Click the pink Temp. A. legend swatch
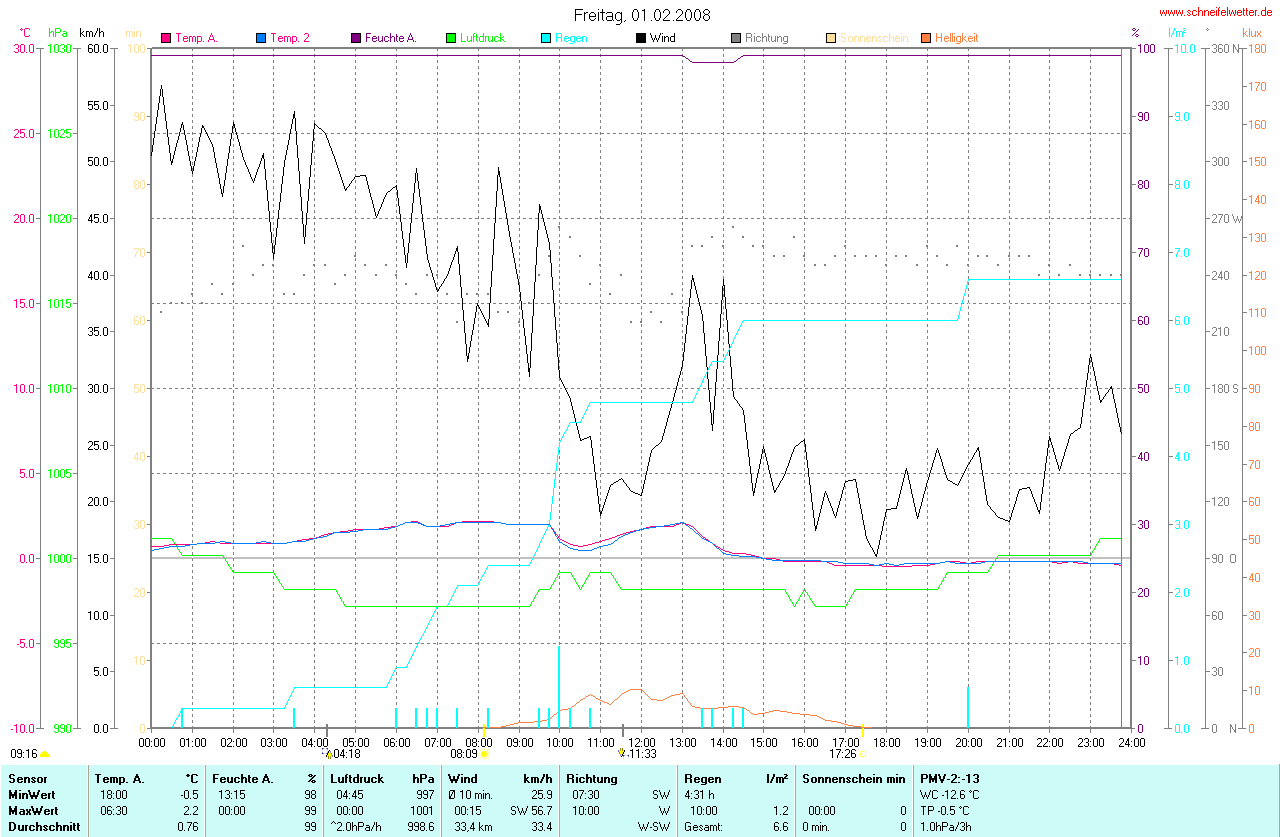The height and width of the screenshot is (837, 1280). [x=167, y=38]
